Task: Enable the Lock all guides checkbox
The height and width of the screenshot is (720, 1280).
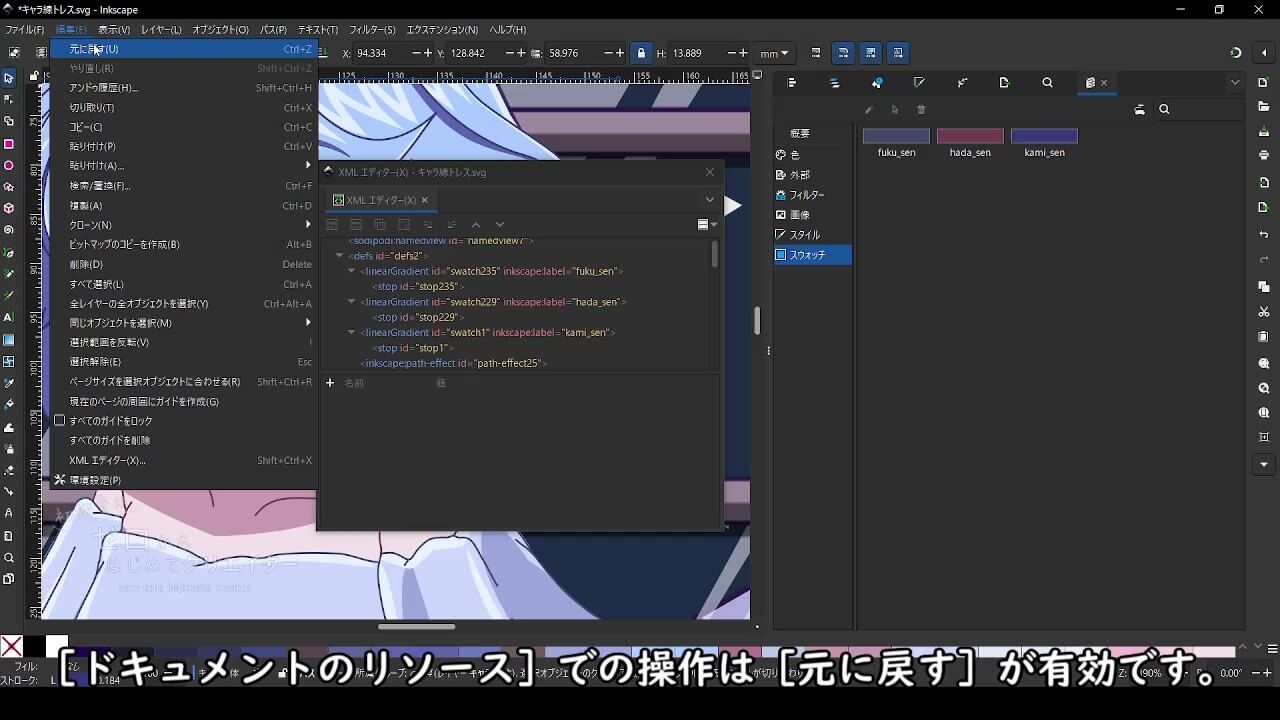Action: [59, 421]
